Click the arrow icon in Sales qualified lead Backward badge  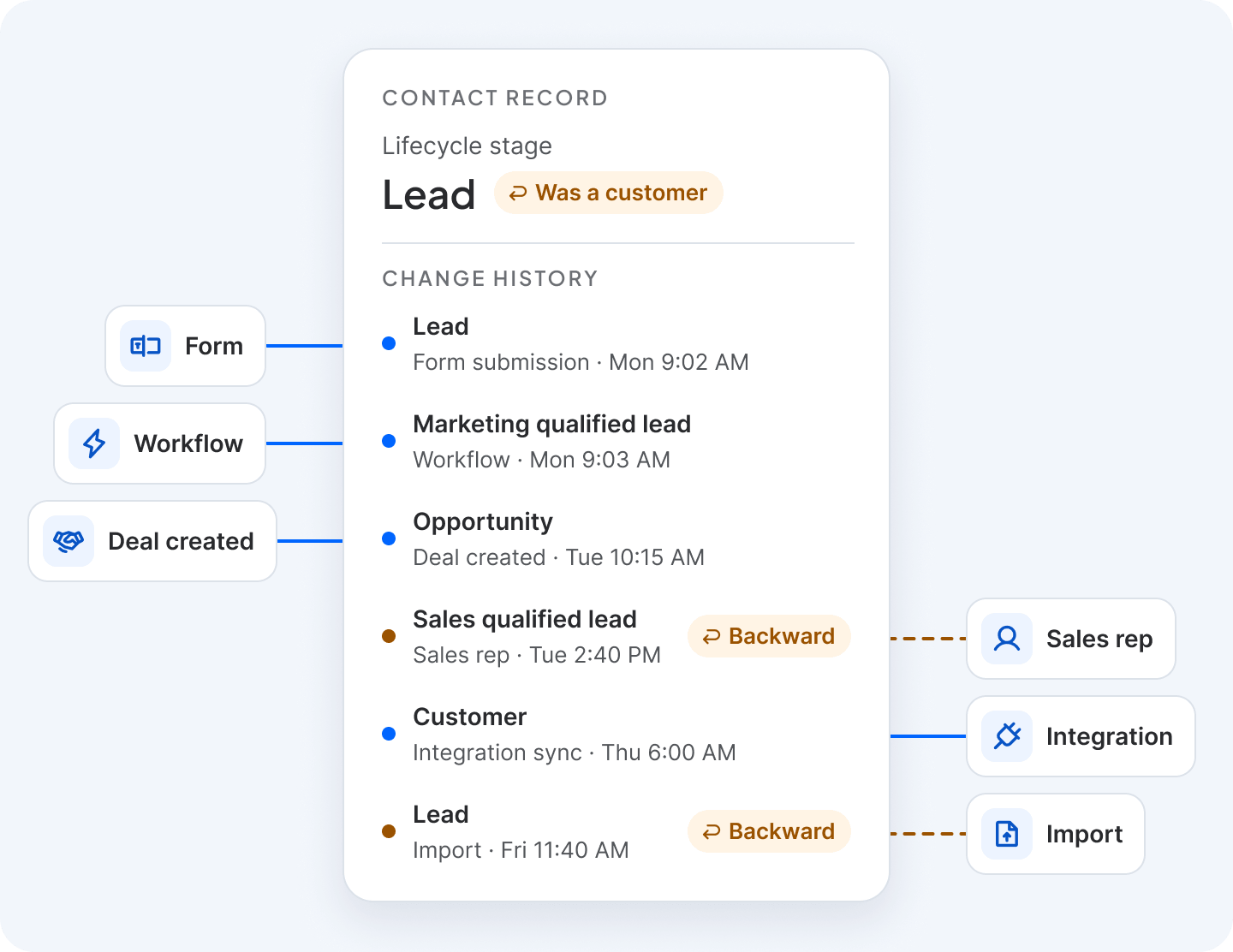click(712, 637)
